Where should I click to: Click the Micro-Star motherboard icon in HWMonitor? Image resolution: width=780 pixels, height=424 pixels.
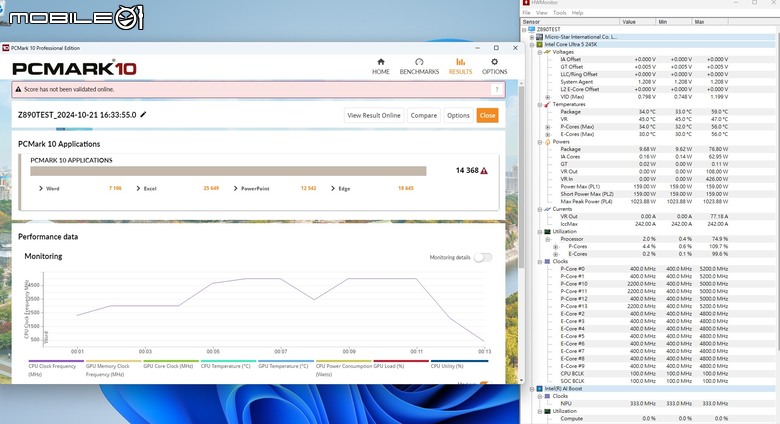(x=540, y=37)
